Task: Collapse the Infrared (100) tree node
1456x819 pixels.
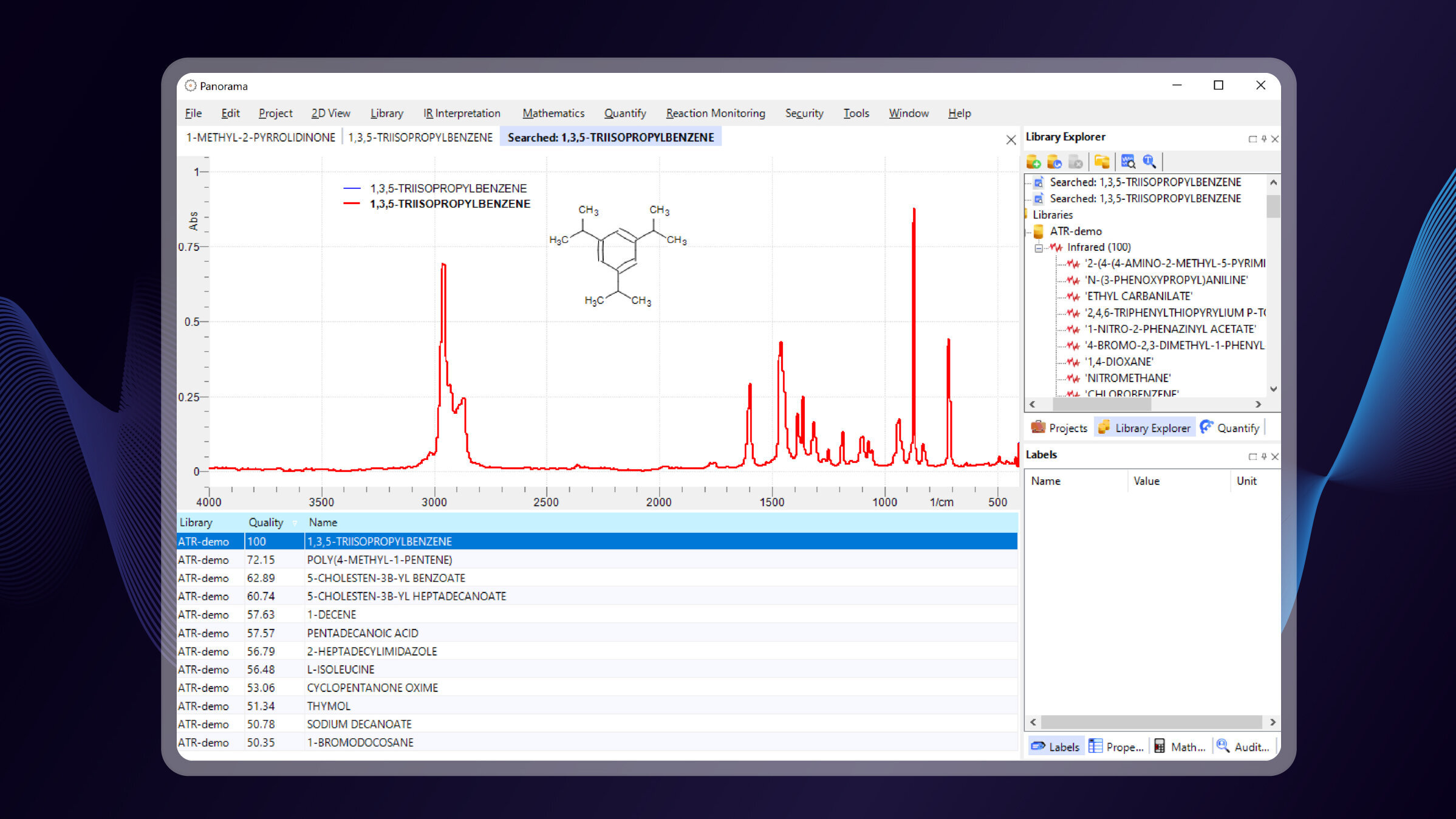Action: [1039, 248]
